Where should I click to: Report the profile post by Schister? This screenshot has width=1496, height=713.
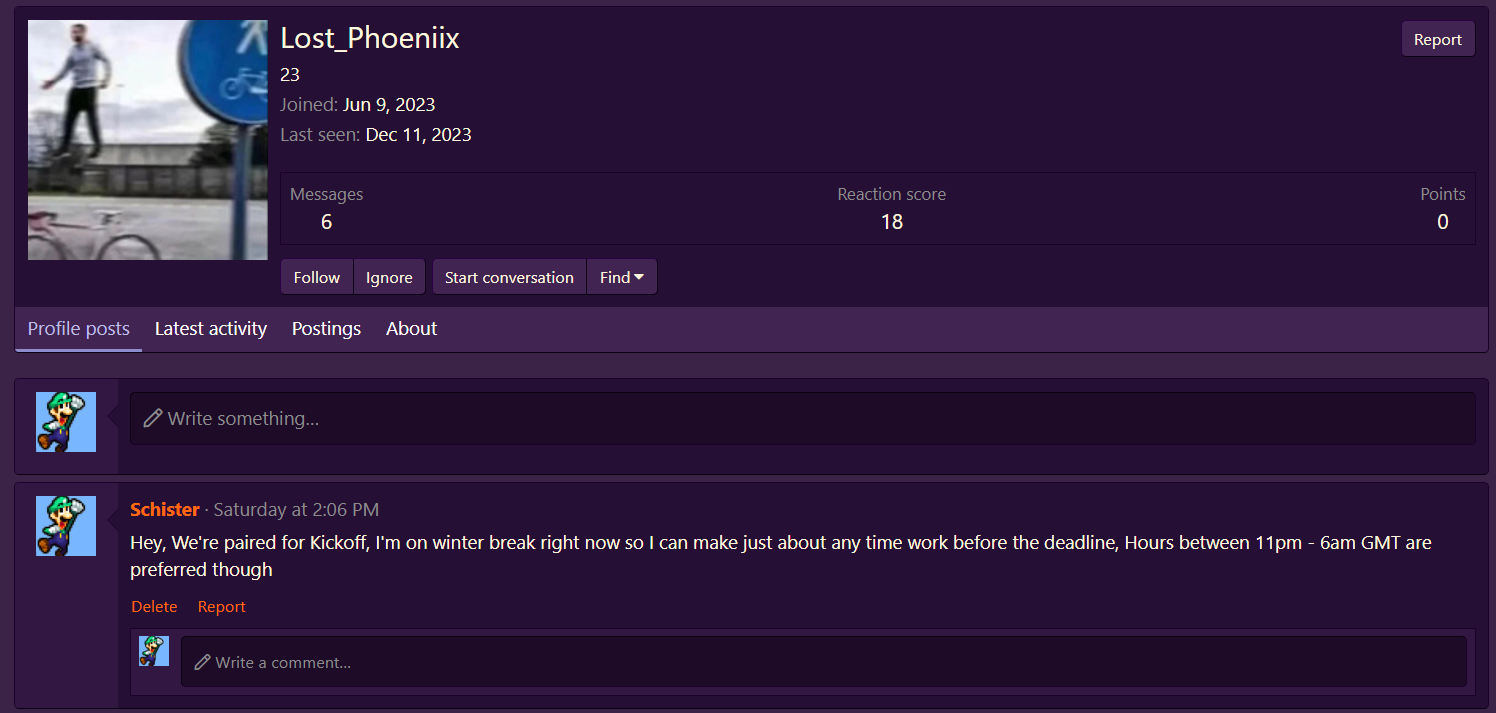[221, 607]
